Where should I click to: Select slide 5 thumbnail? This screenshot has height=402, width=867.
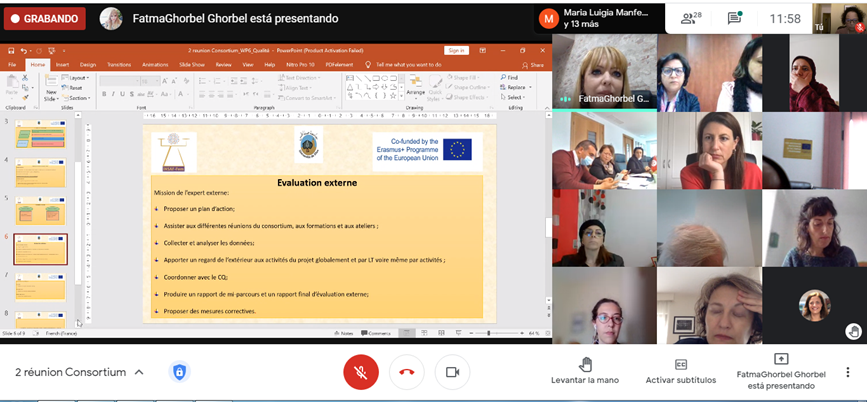click(40, 211)
